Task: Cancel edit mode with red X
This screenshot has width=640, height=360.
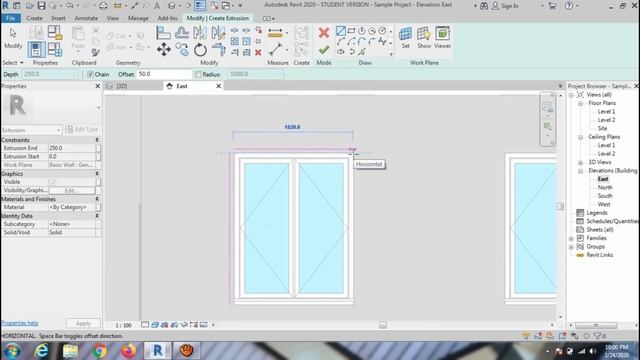Action: click(324, 33)
